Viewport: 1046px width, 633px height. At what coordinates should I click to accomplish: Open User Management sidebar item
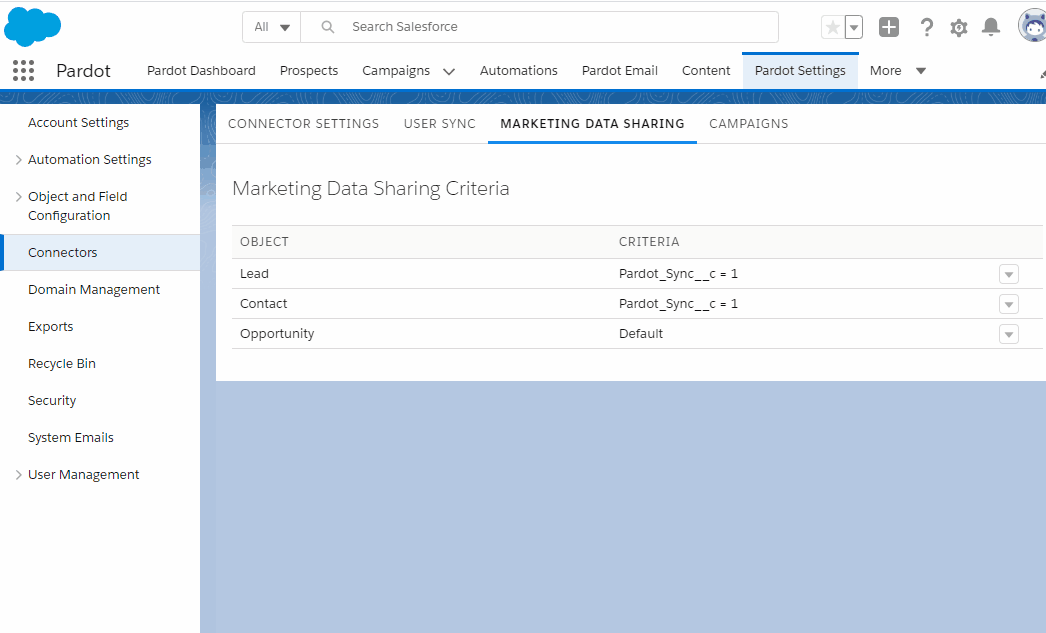(83, 475)
